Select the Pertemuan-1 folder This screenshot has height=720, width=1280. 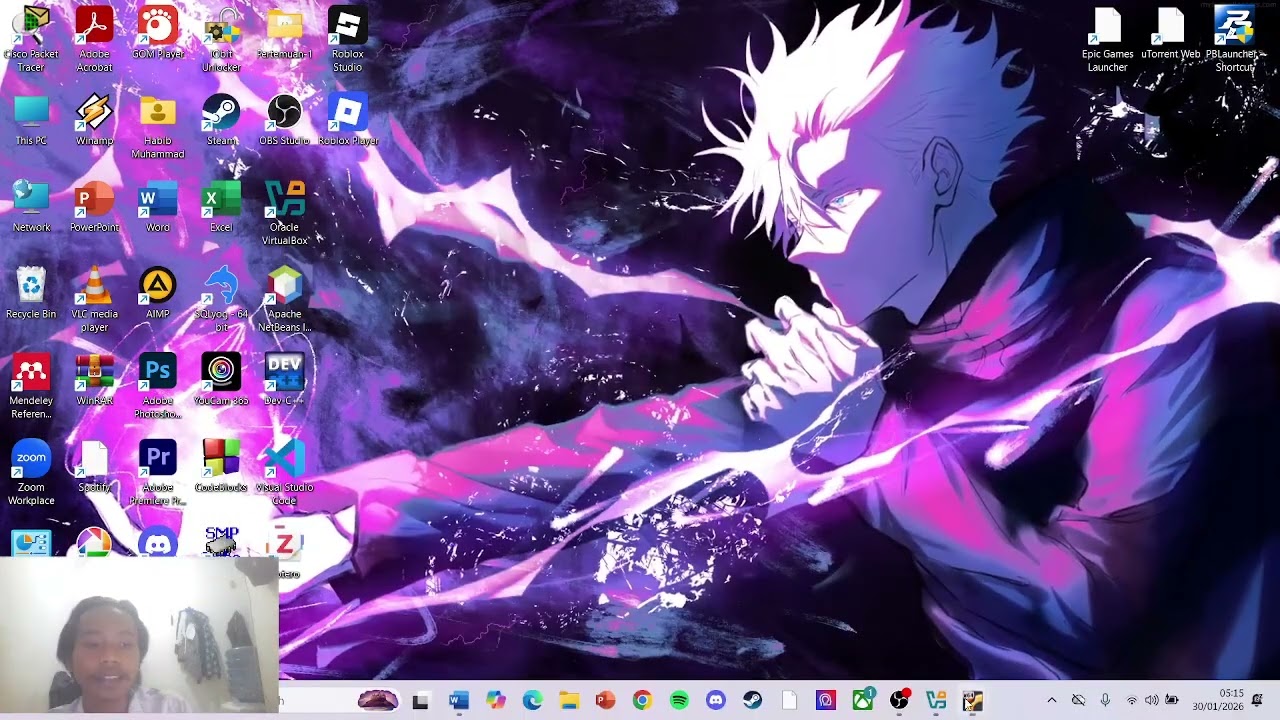click(284, 33)
